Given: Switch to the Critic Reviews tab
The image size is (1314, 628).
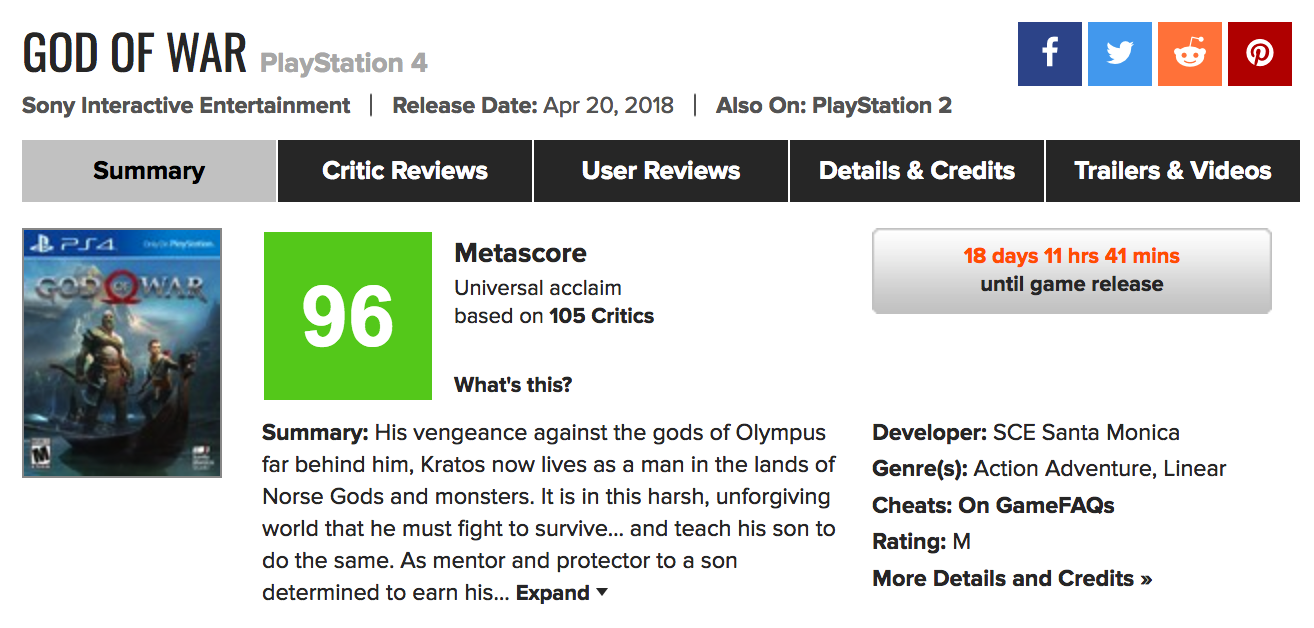Looking at the screenshot, I should pyautogui.click(x=405, y=171).
